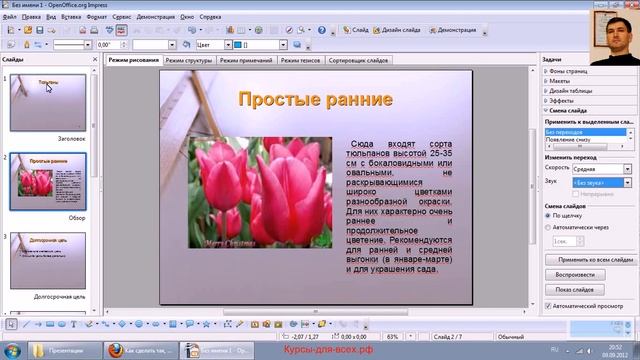
Task: Click the Save document icon
Action: pos(40,30)
